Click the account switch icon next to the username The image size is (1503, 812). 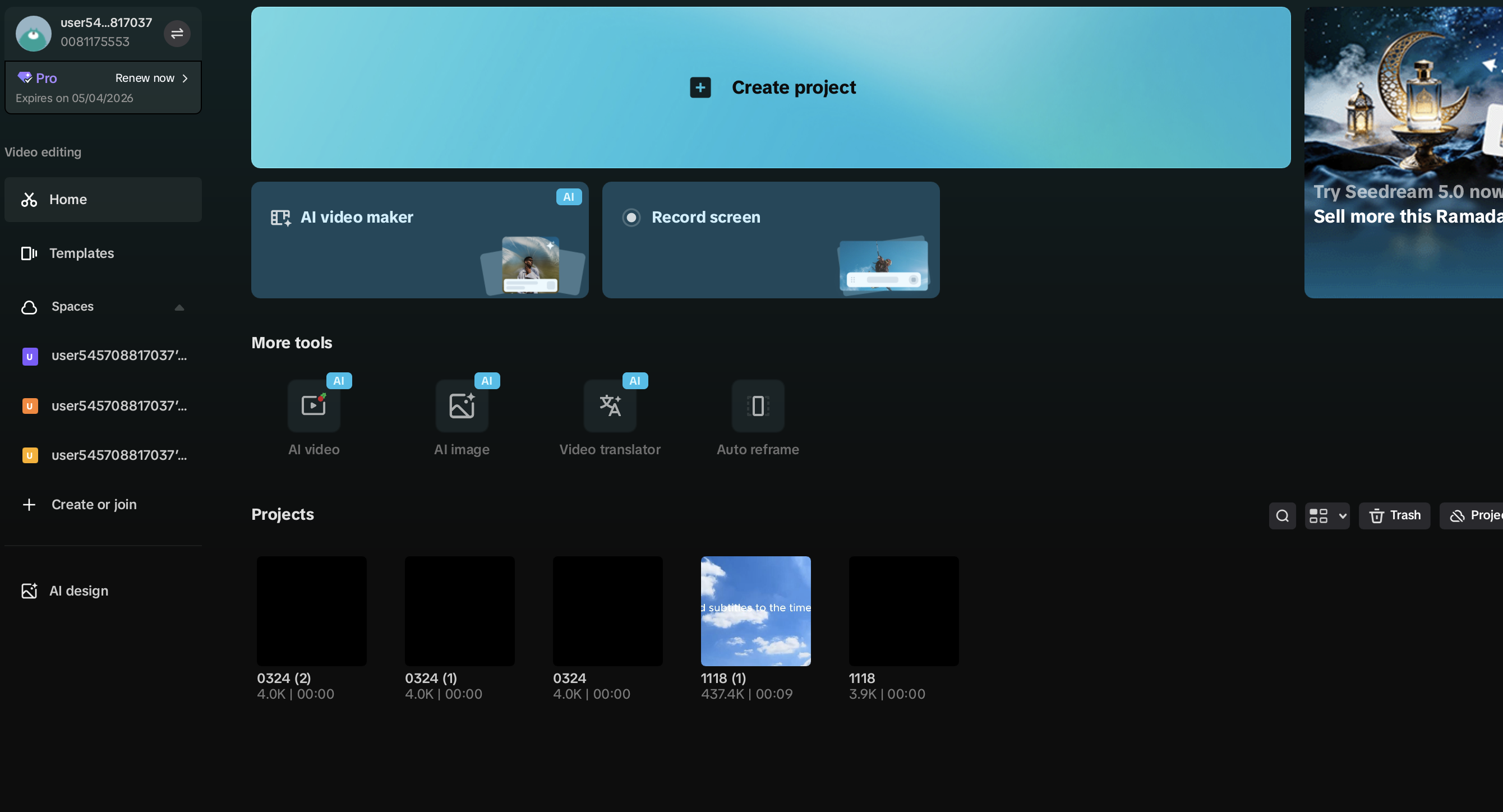point(177,33)
